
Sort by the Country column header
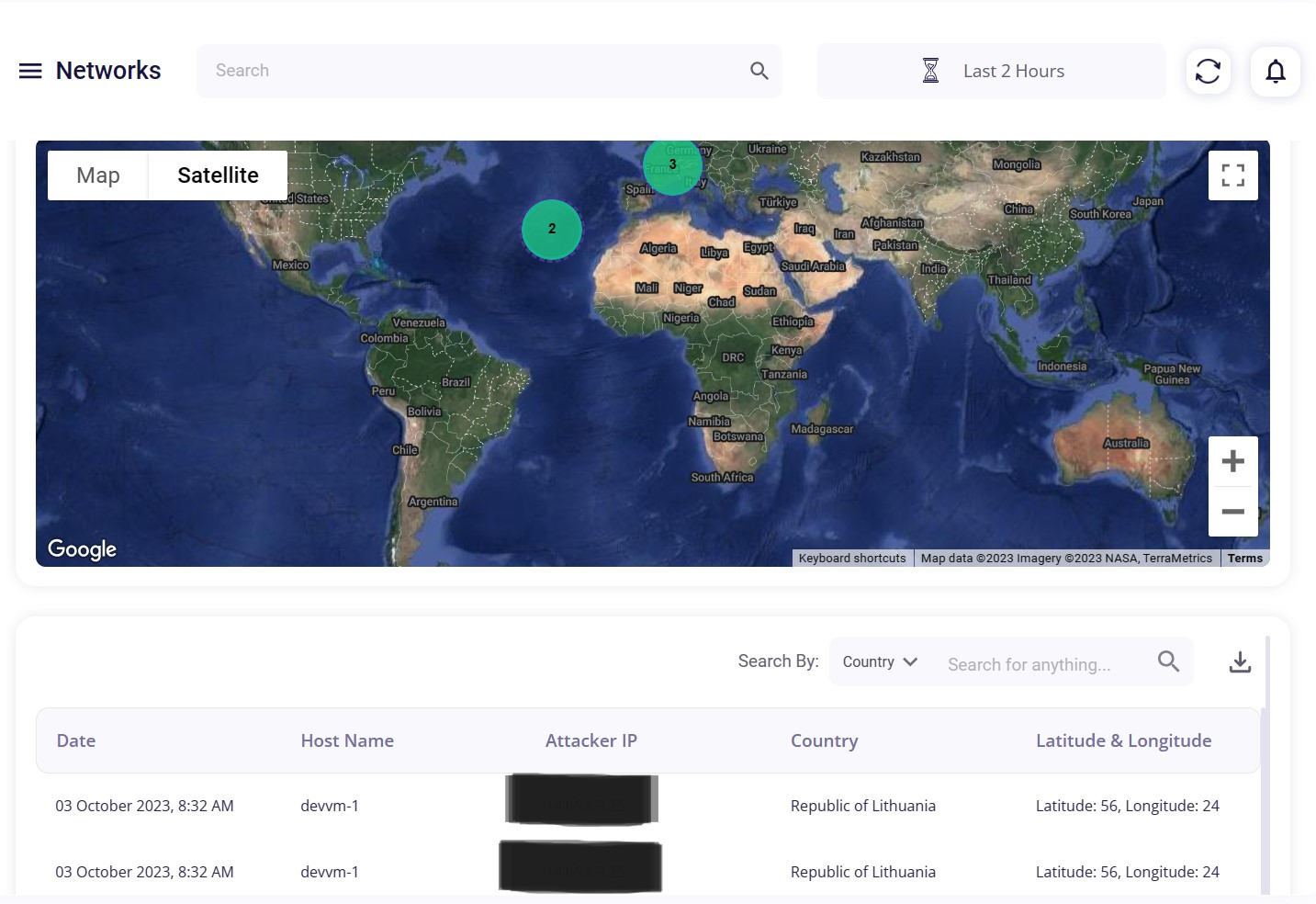[x=825, y=740]
